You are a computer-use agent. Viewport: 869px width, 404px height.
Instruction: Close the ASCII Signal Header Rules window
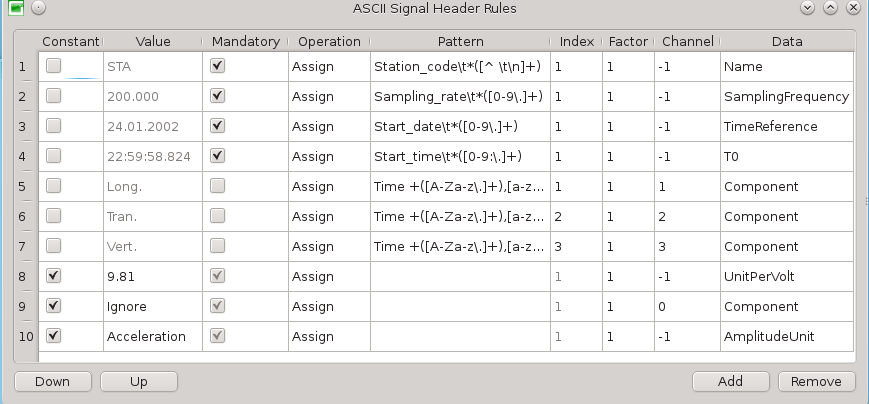tap(852, 8)
